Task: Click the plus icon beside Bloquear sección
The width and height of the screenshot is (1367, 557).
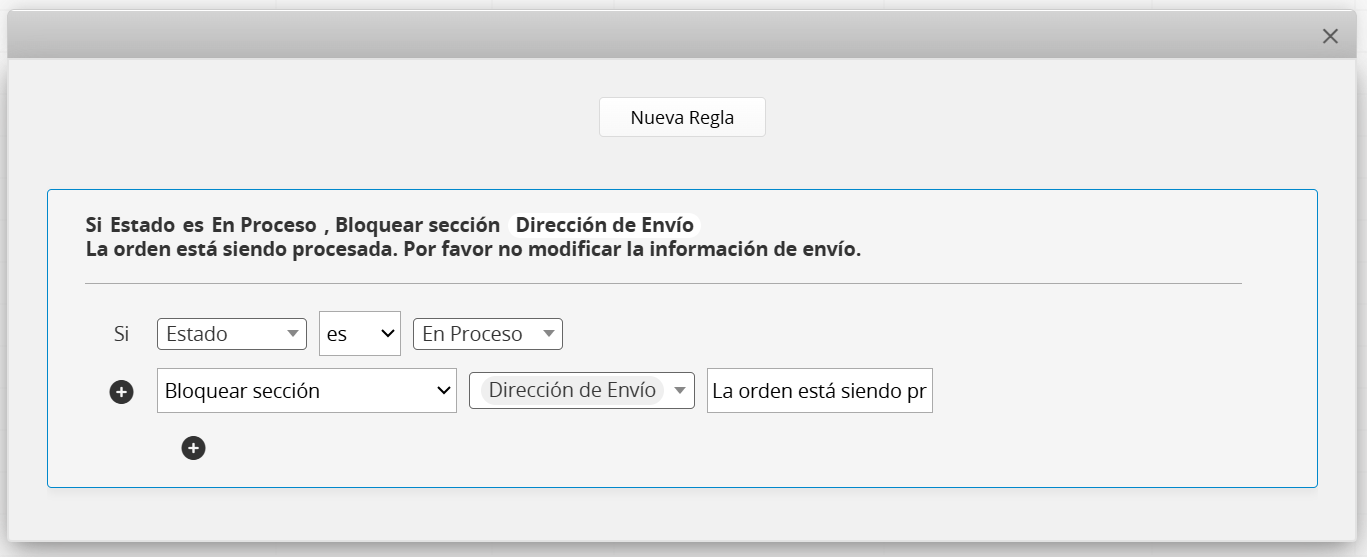Action: tap(121, 392)
